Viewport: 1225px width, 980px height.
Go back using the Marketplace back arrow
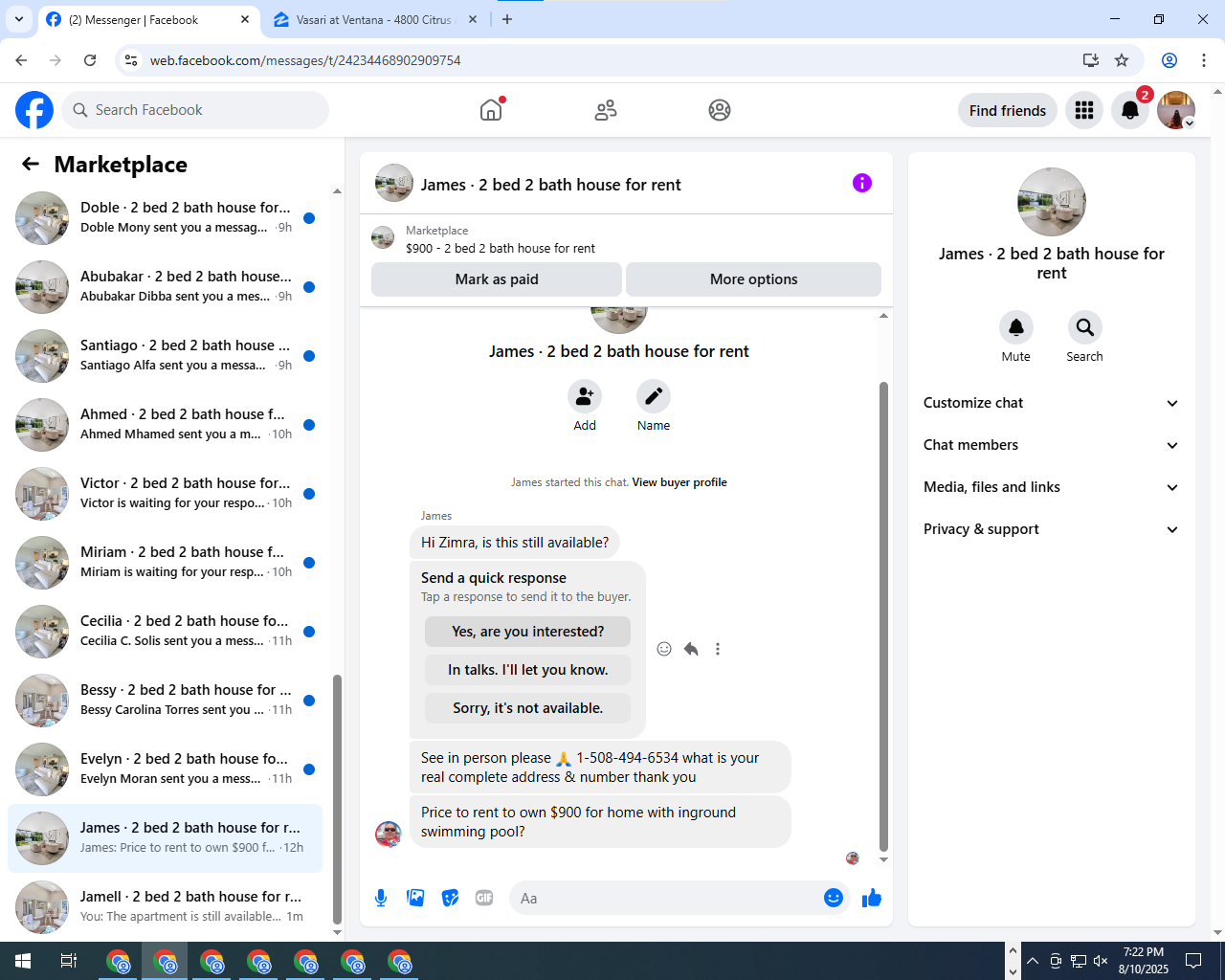pos(31,164)
